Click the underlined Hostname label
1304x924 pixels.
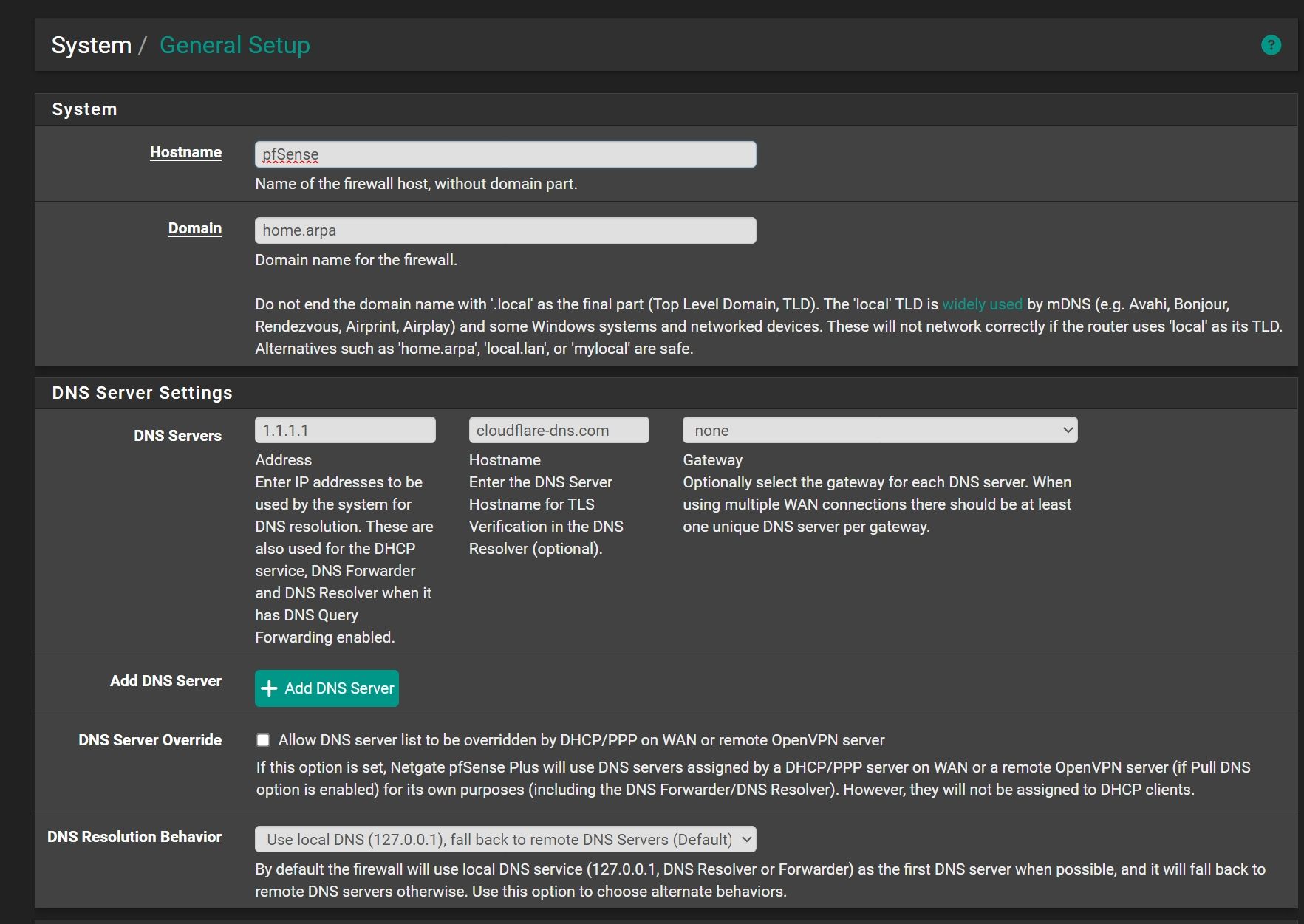(185, 152)
